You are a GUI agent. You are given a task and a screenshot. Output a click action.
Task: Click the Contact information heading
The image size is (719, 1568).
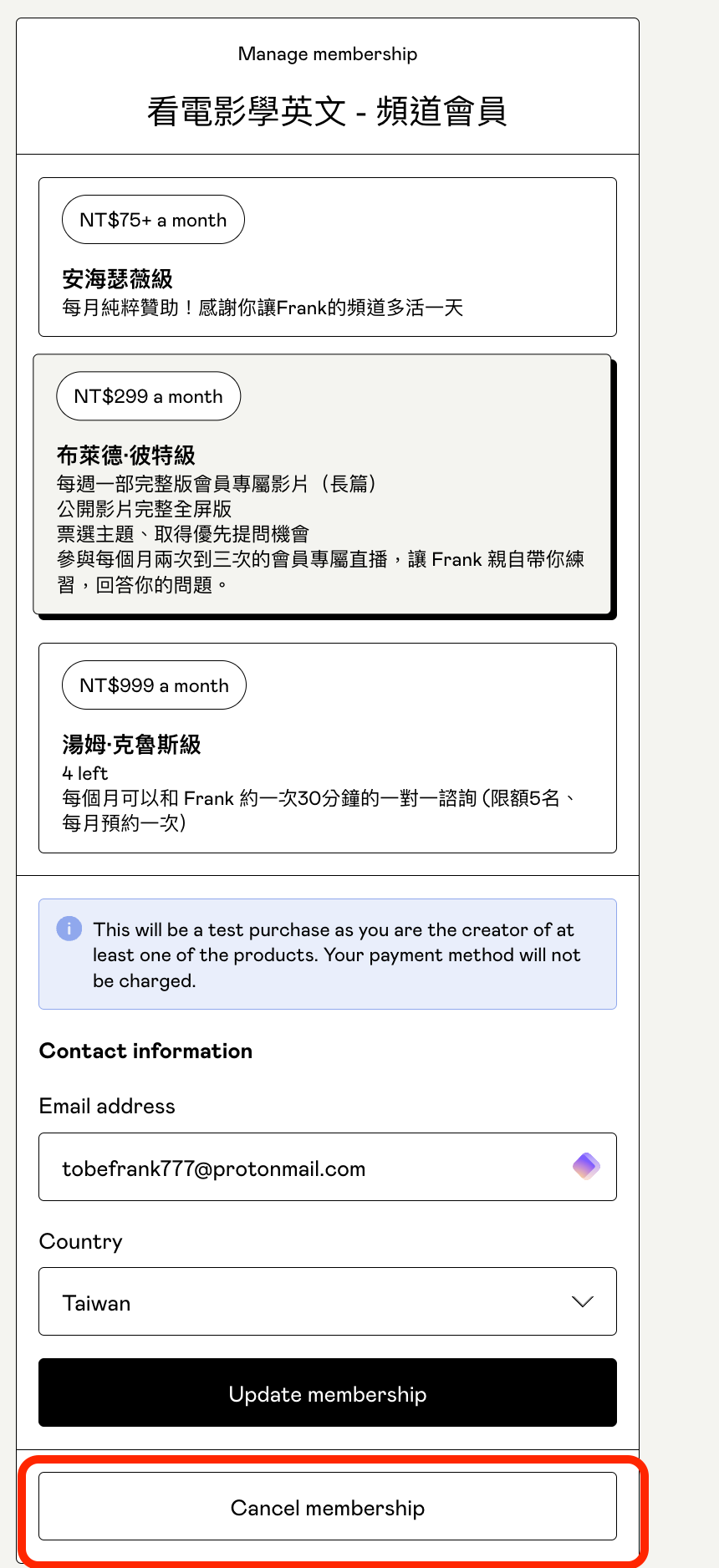[x=145, y=1051]
